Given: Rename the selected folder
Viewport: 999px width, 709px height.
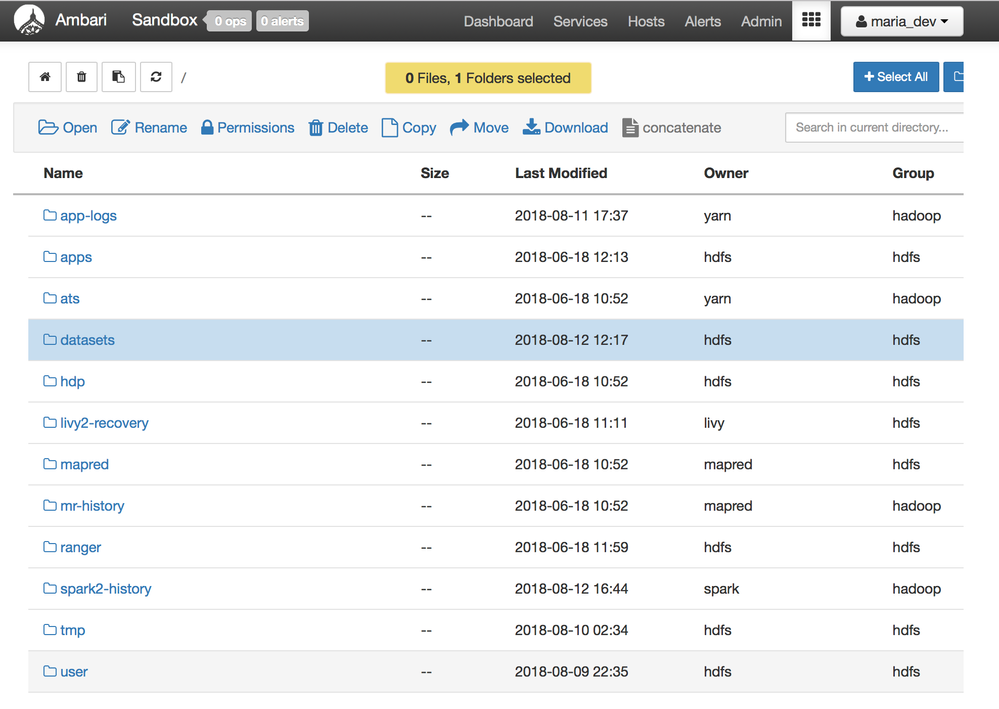Looking at the screenshot, I should 149,128.
